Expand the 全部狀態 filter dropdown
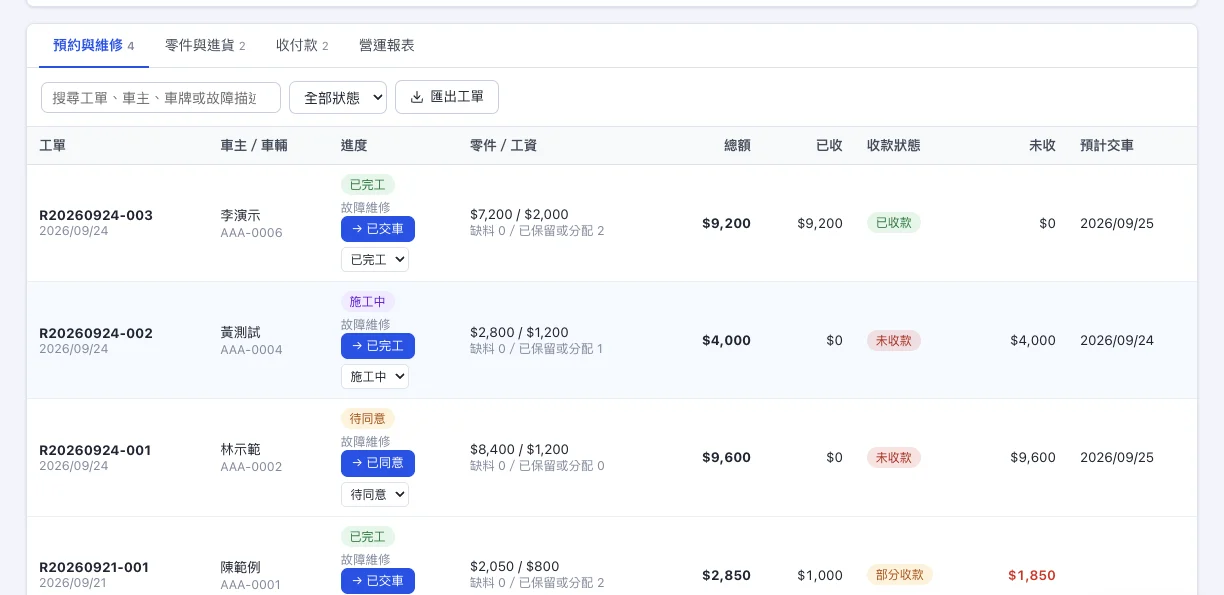The width and height of the screenshot is (1224, 595). pyautogui.click(x=338, y=97)
